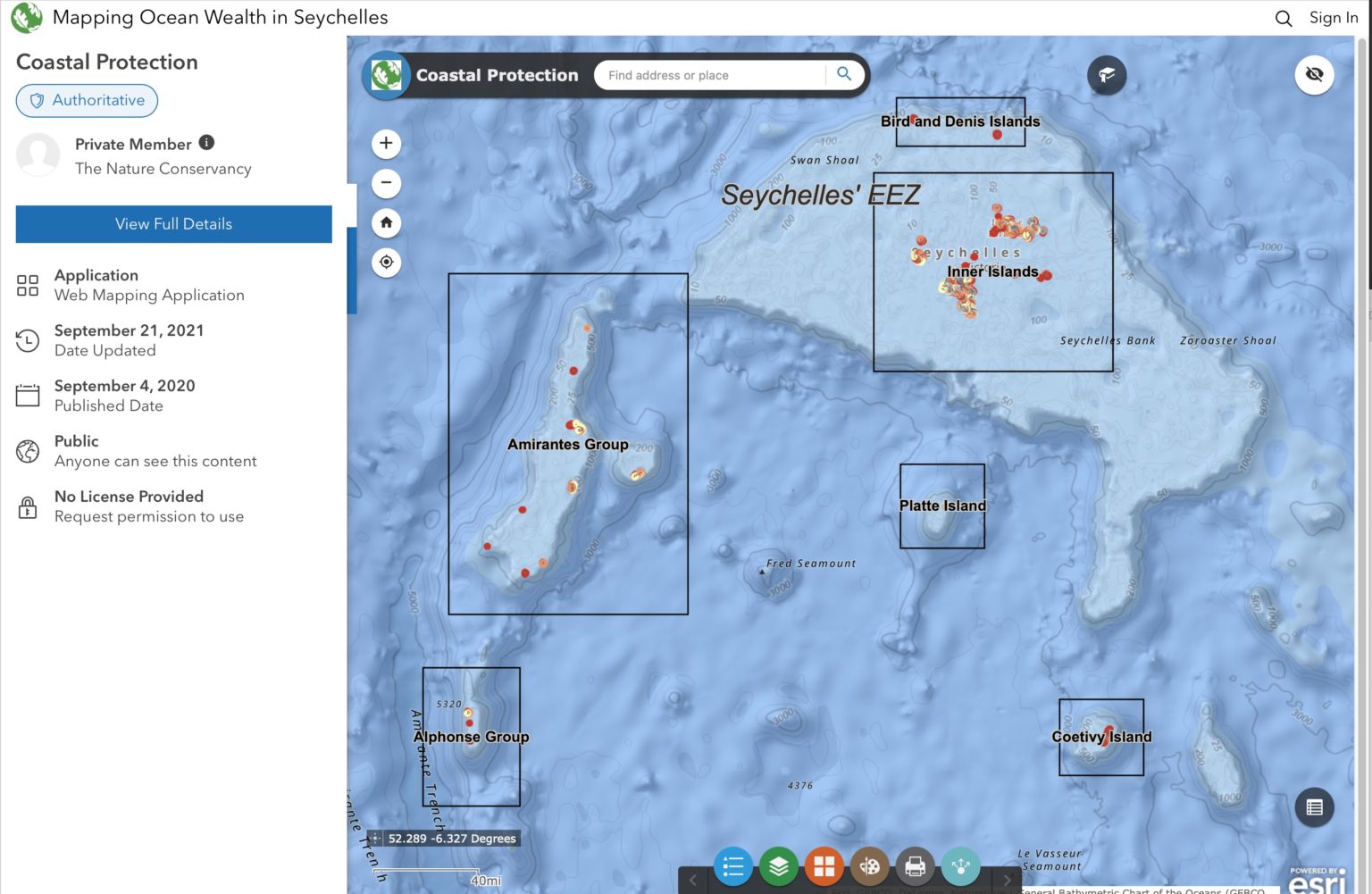Image resolution: width=1372 pixels, height=894 pixels.
Task: Toggle find-my-location tracking
Action: [x=386, y=262]
